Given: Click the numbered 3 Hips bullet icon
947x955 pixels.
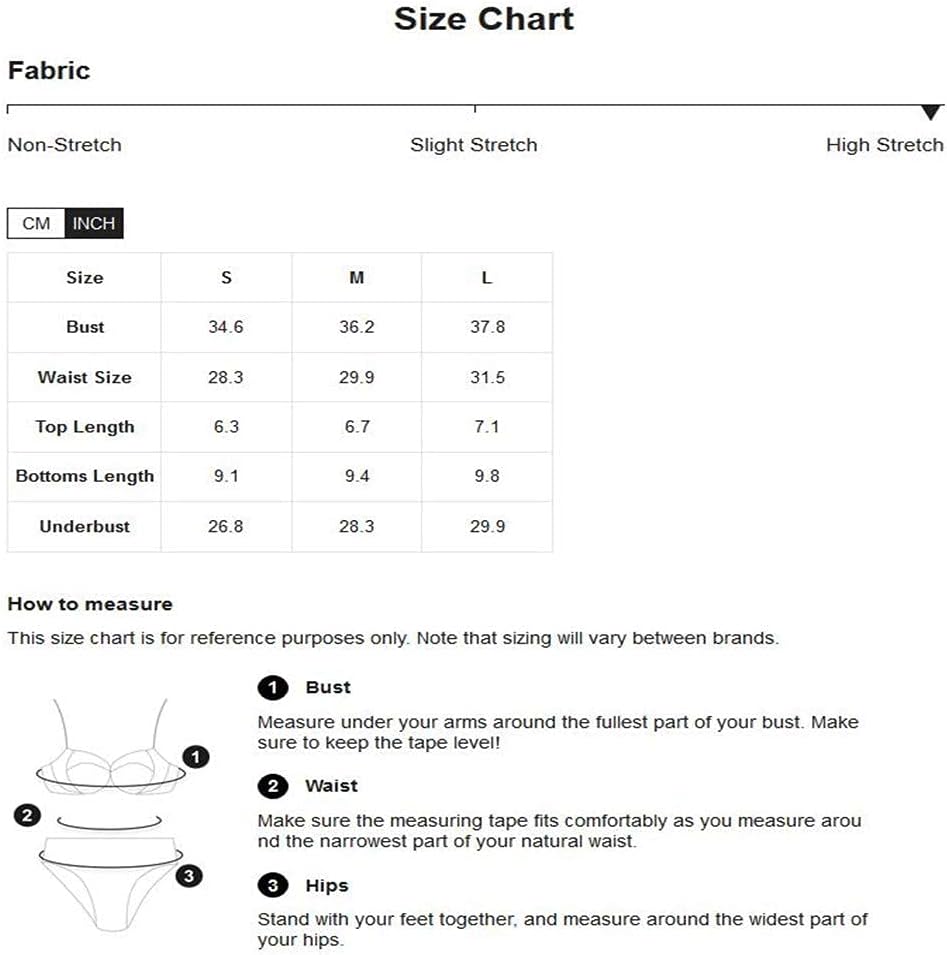Looking at the screenshot, I should click(x=273, y=885).
